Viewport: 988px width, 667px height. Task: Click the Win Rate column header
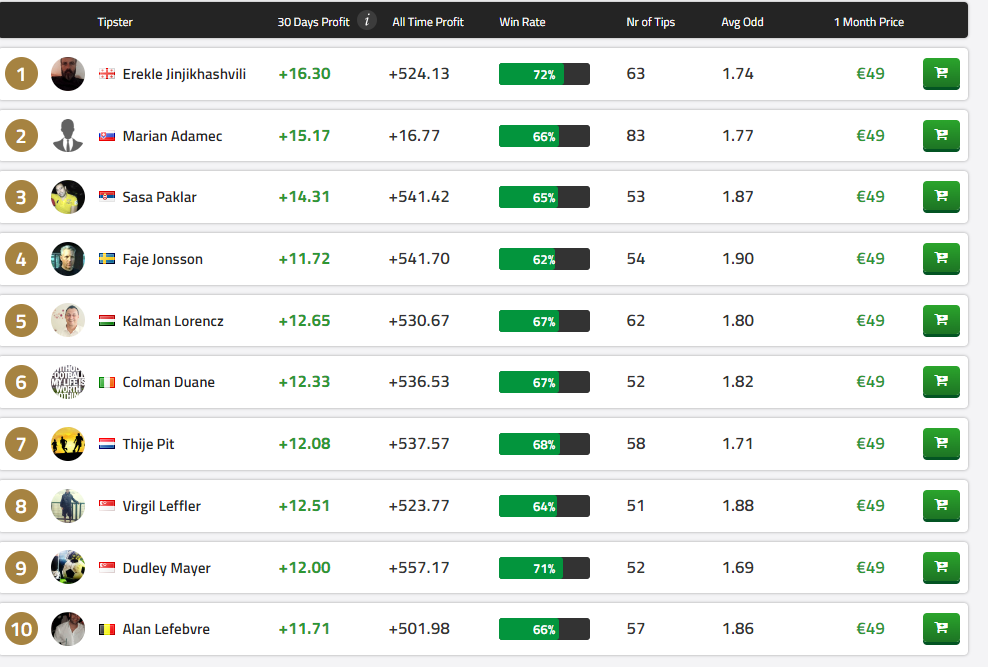pyautogui.click(x=522, y=22)
